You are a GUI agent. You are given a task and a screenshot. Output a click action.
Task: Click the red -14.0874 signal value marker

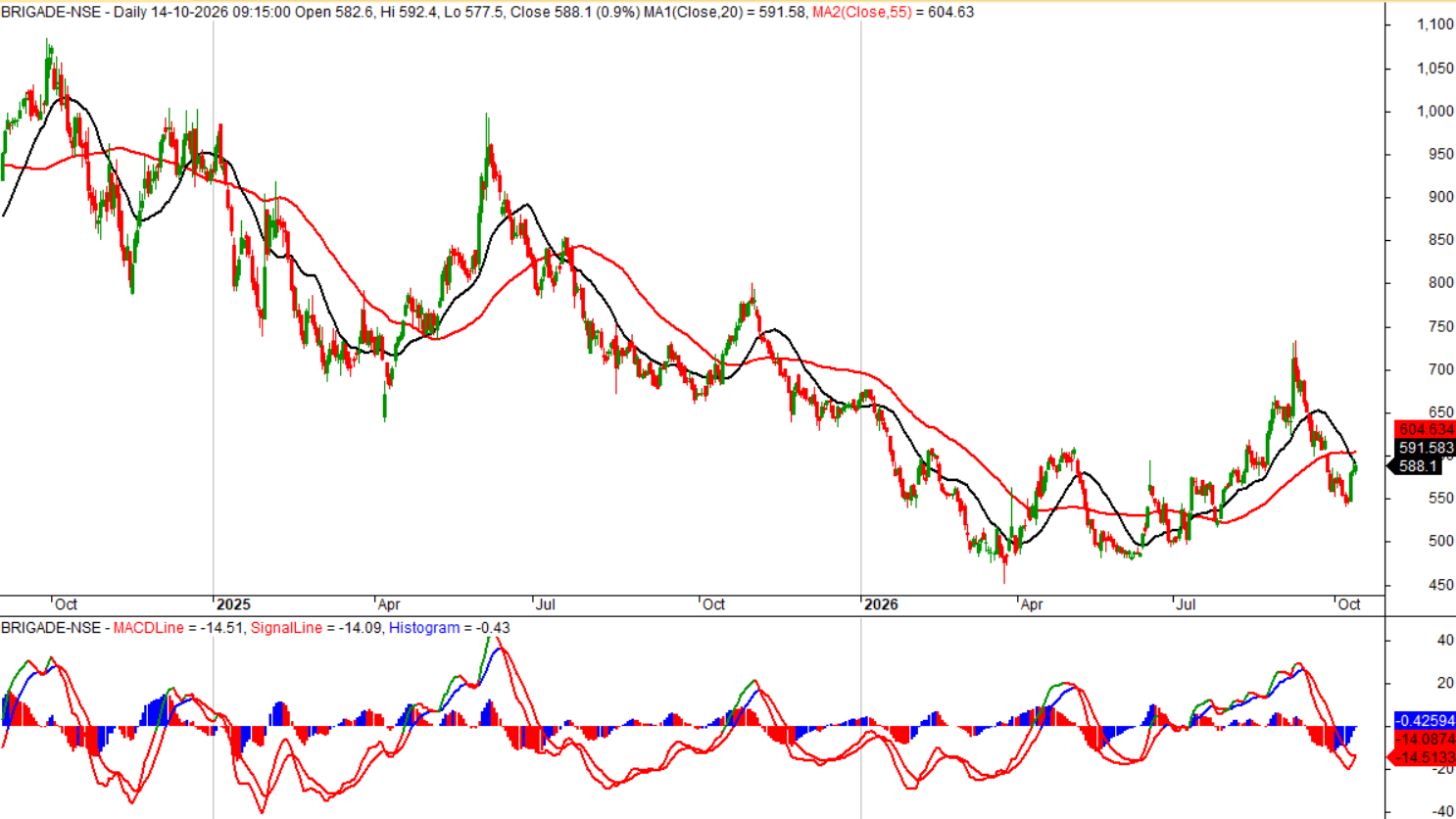[1426, 740]
